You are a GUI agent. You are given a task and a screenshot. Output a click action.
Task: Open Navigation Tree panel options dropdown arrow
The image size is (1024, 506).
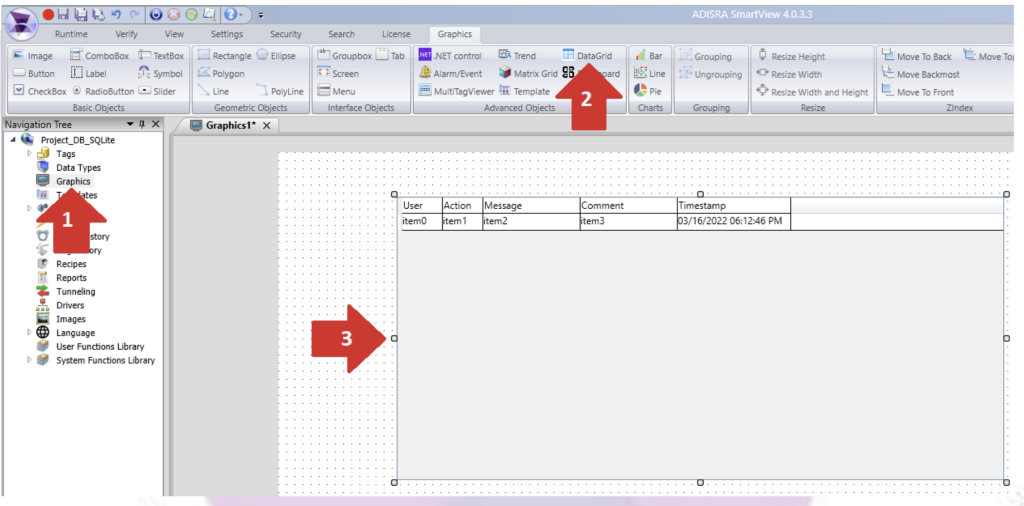pos(130,124)
